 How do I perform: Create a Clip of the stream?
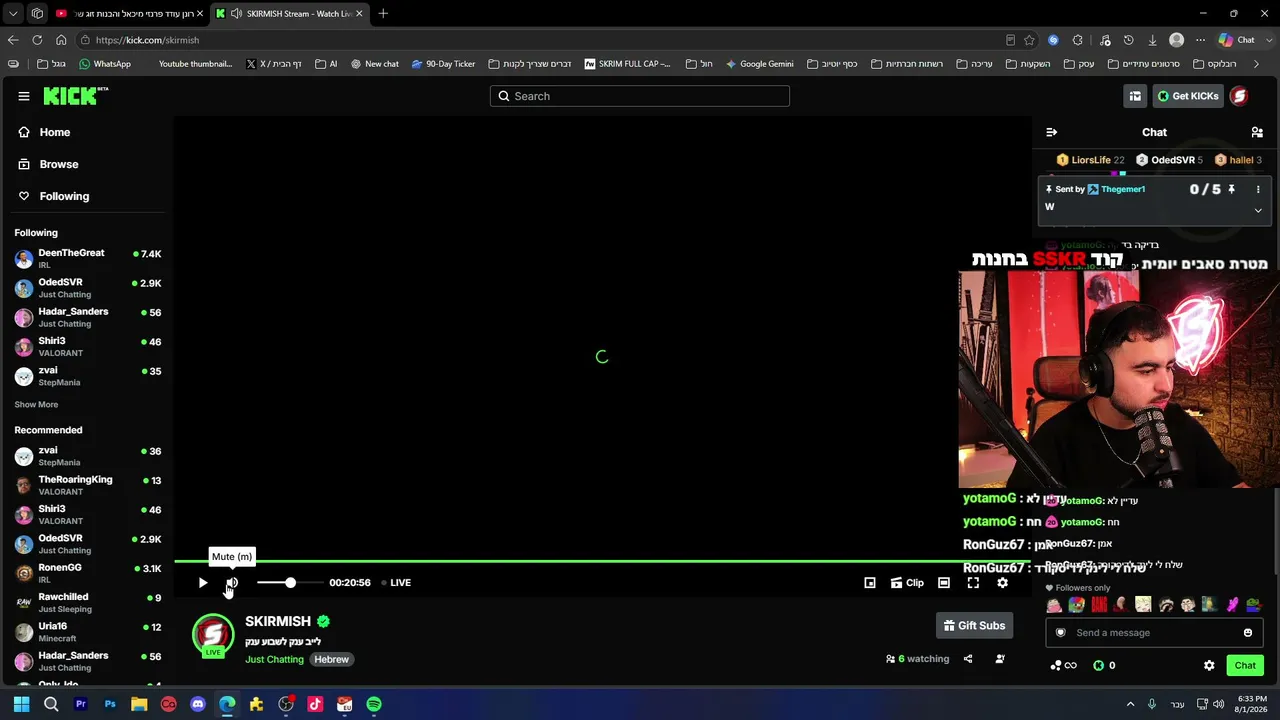[907, 583]
